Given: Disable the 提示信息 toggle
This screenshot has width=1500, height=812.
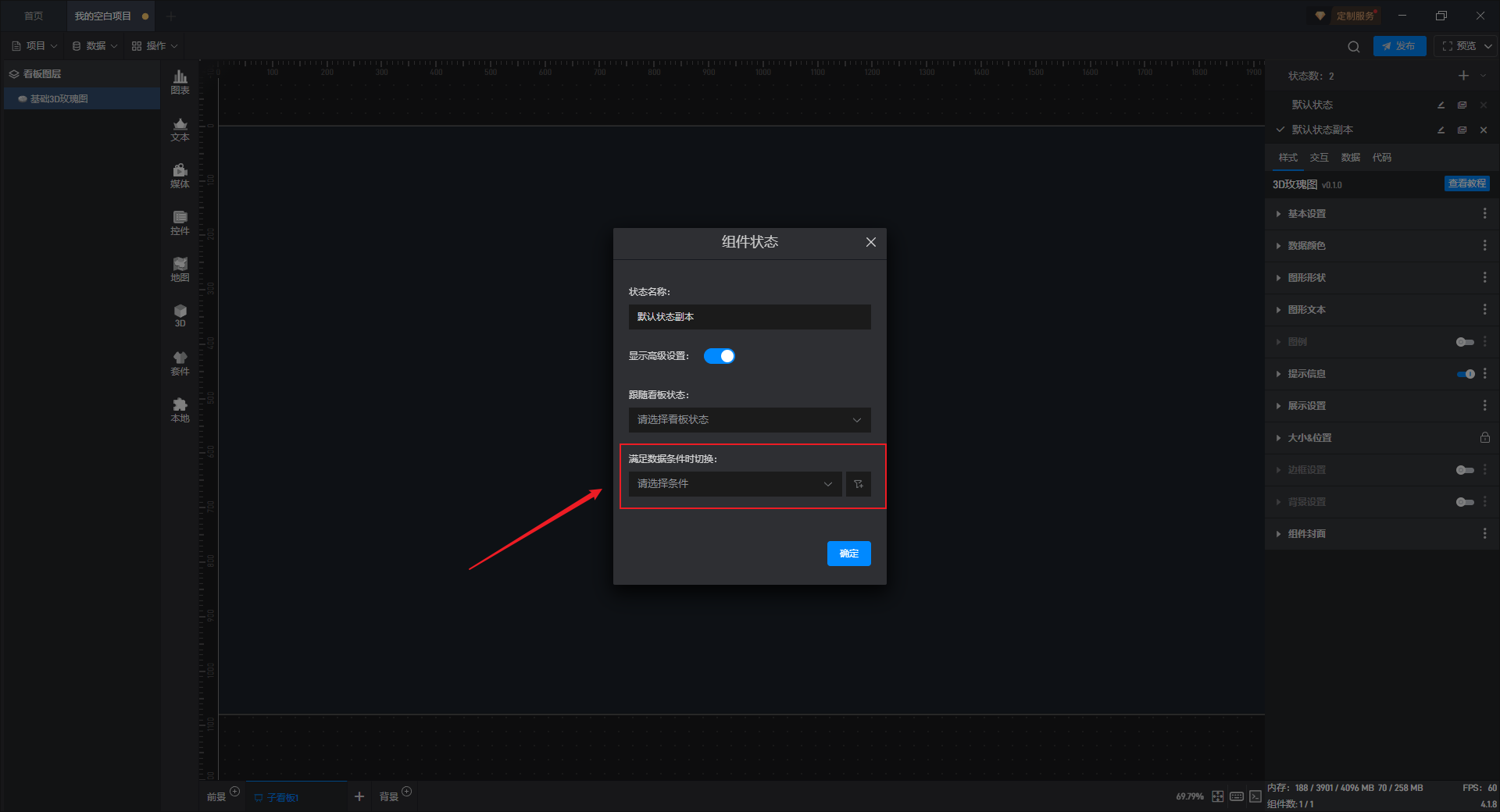Looking at the screenshot, I should click(1466, 374).
